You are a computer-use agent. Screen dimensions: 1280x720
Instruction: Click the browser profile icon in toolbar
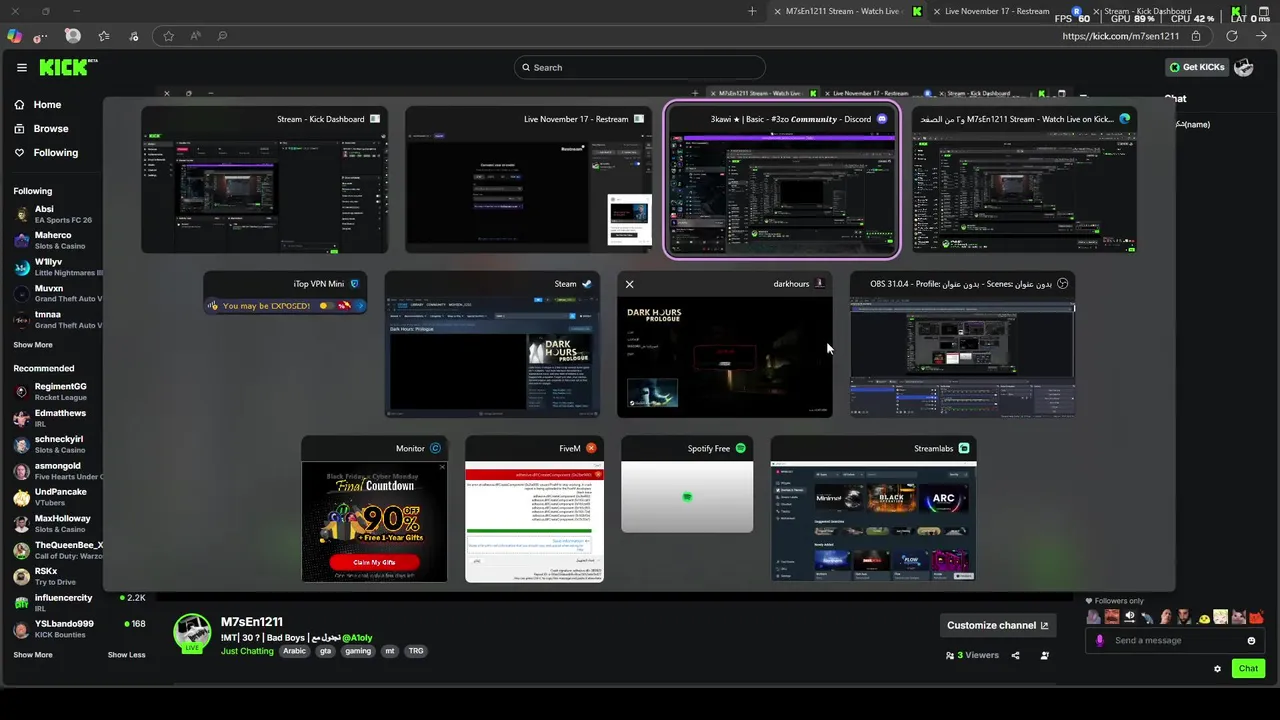[73, 35]
